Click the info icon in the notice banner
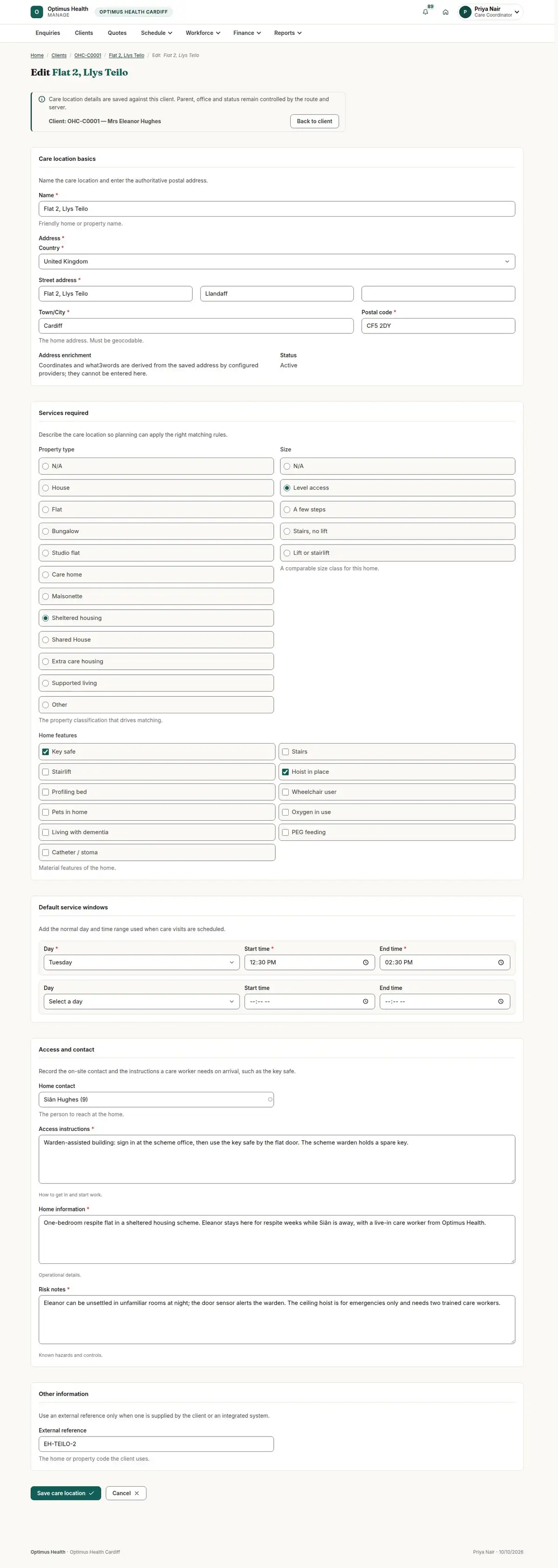 click(42, 99)
